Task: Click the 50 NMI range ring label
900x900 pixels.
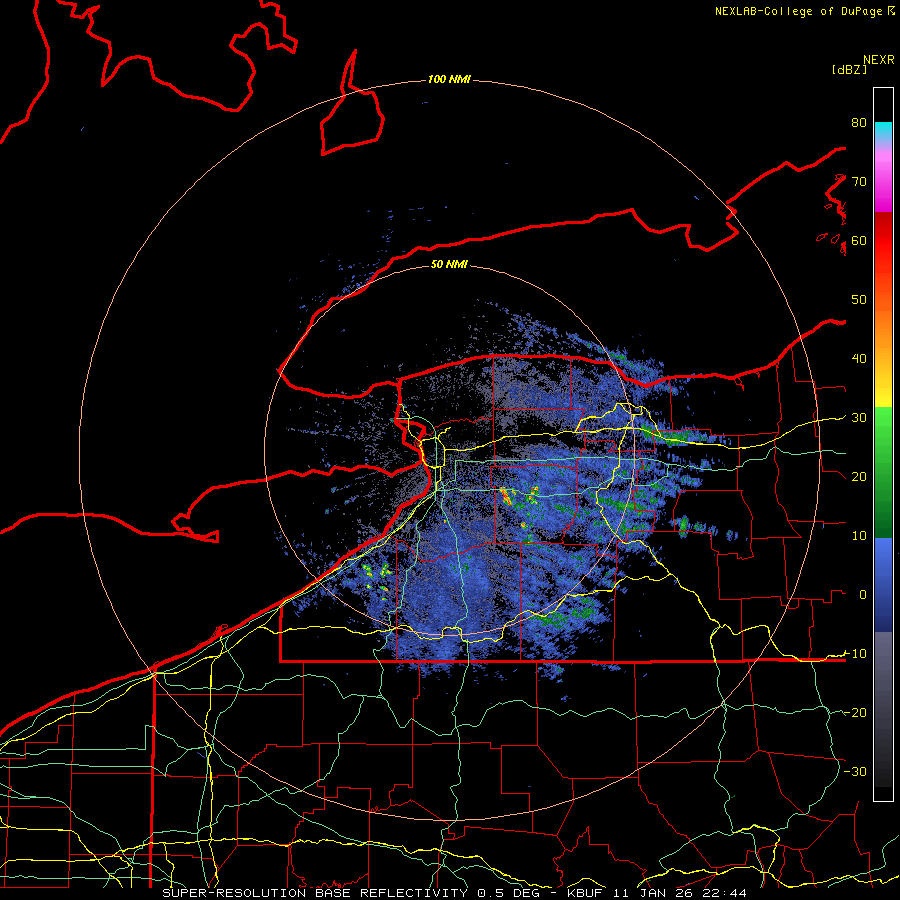Action: [x=449, y=264]
